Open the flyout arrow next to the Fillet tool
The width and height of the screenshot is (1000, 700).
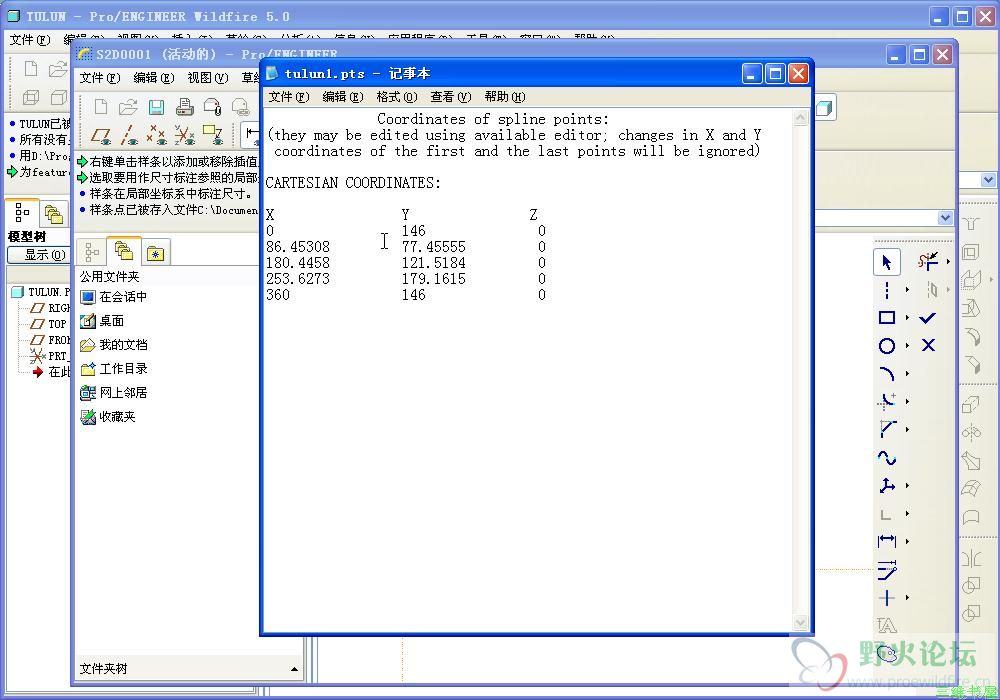(908, 401)
